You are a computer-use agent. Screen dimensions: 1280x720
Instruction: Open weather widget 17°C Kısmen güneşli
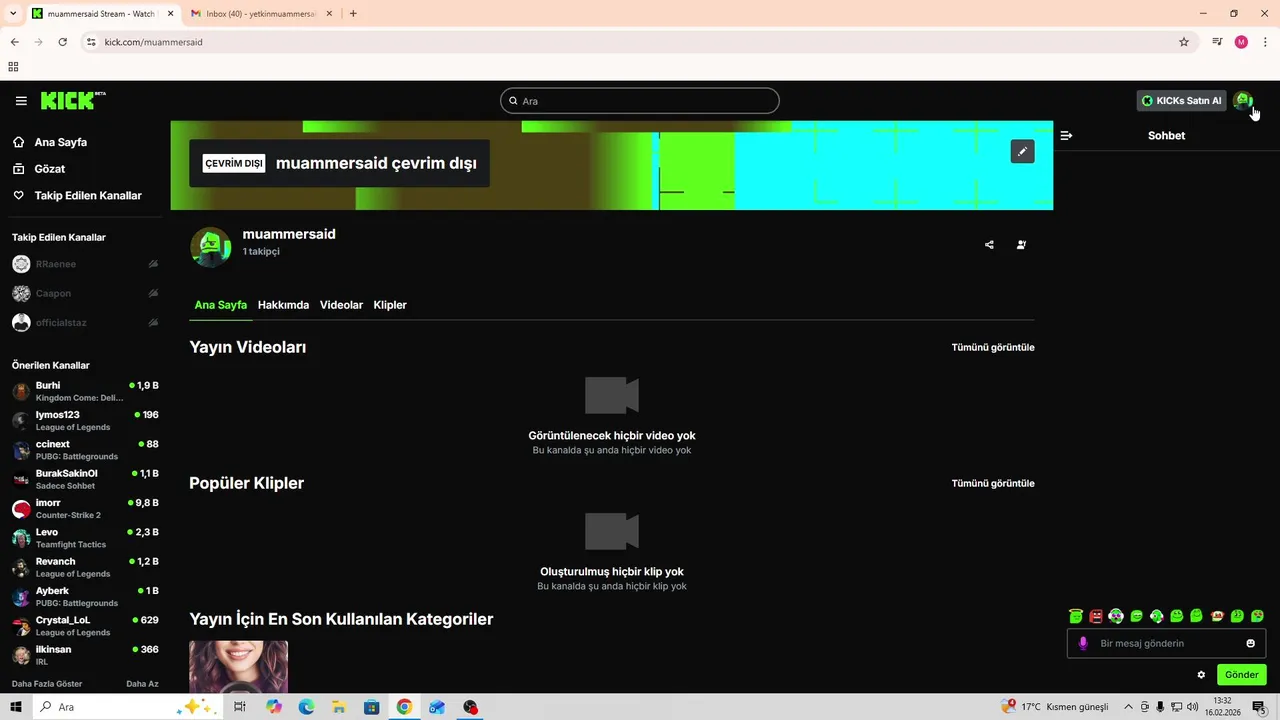pyautogui.click(x=1056, y=707)
